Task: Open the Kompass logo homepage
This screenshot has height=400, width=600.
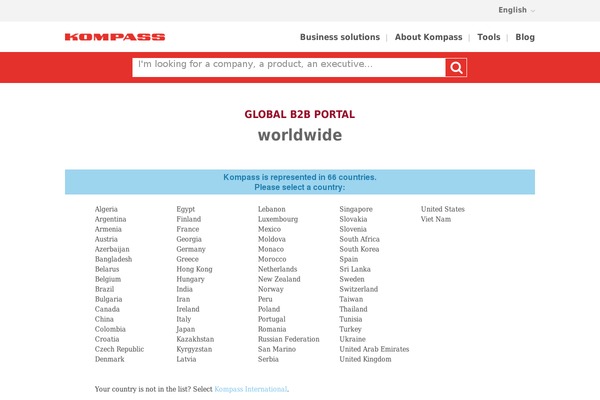Action: coord(115,37)
